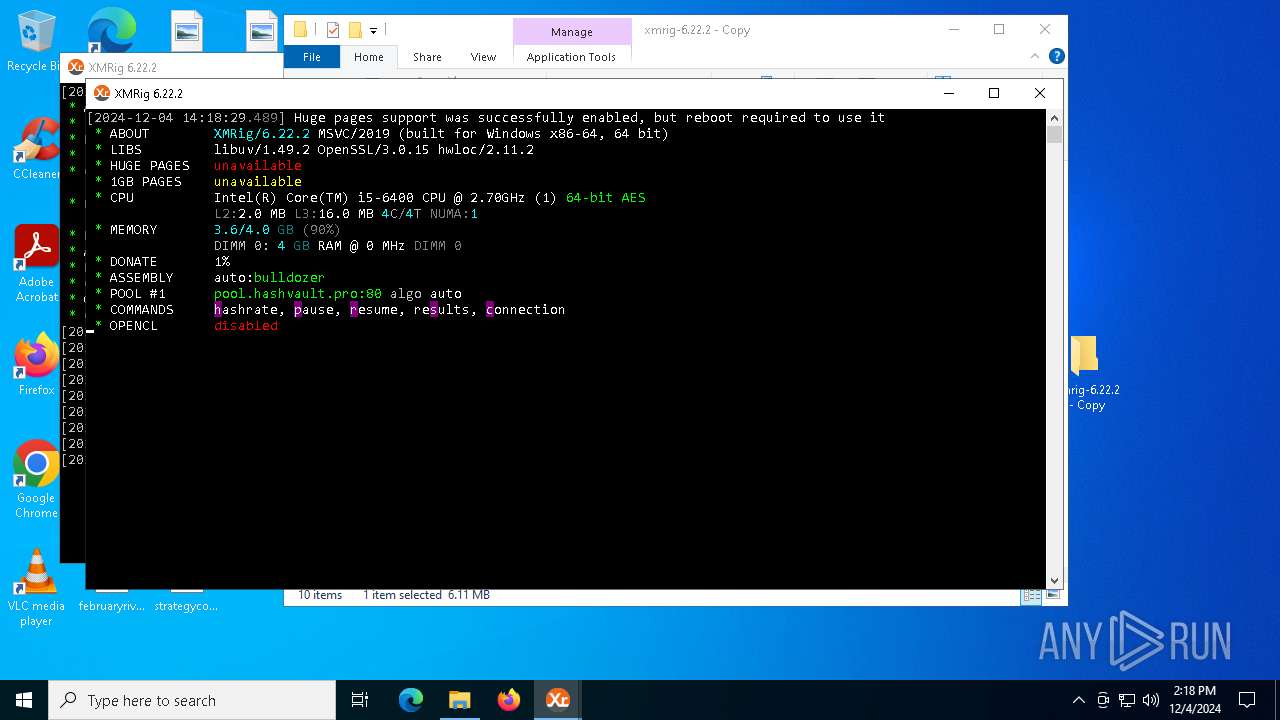Select Microsoft Edge desktop icon
The image size is (1280, 720).
(111, 30)
